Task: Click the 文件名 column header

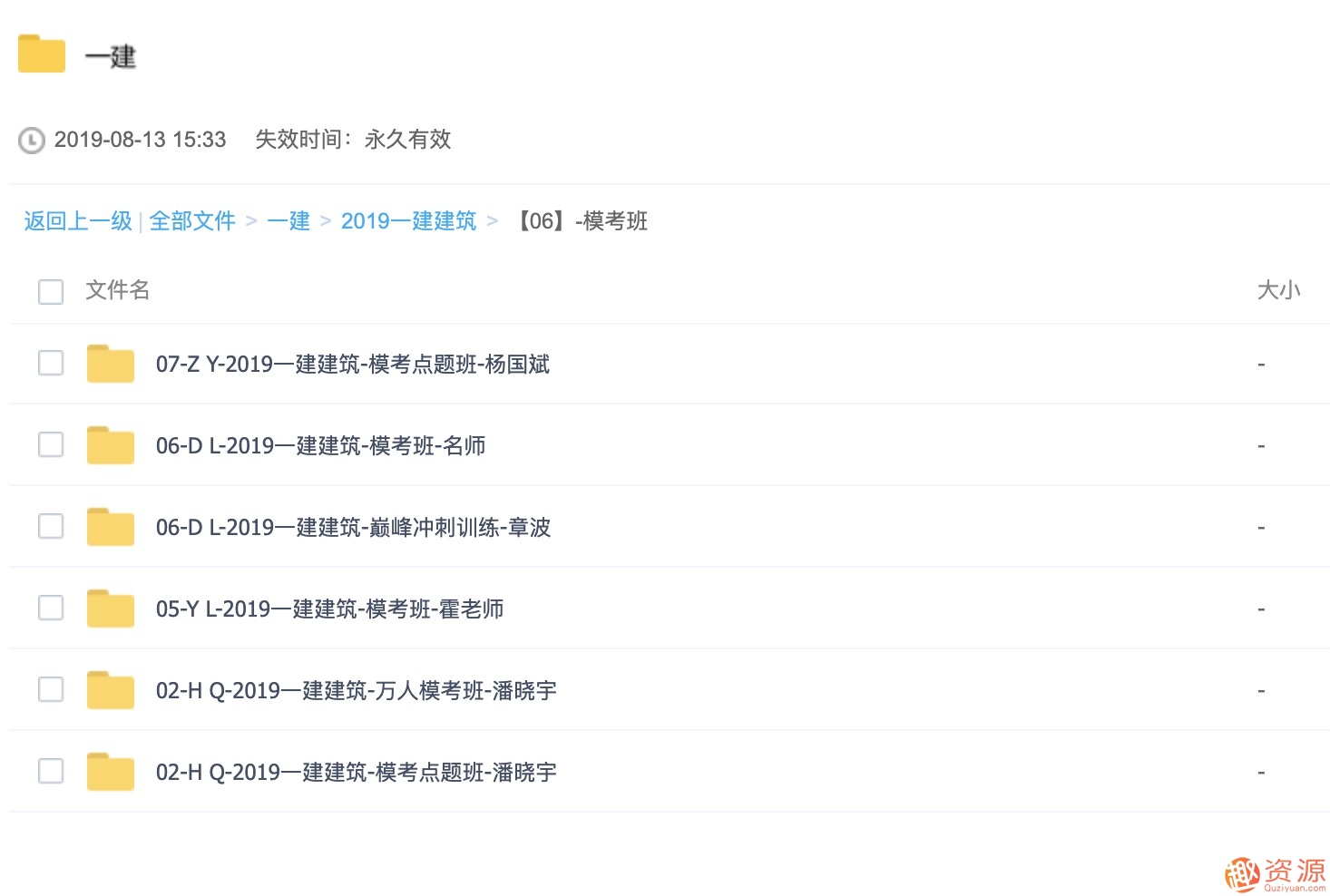Action: [x=118, y=290]
